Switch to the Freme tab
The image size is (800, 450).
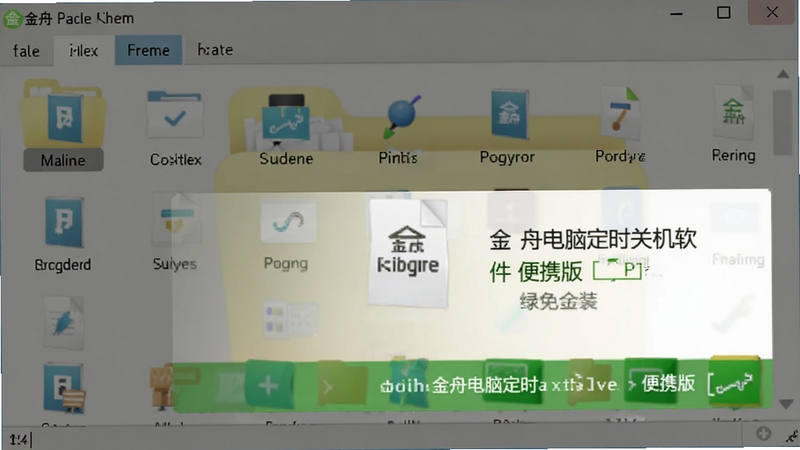tap(148, 50)
